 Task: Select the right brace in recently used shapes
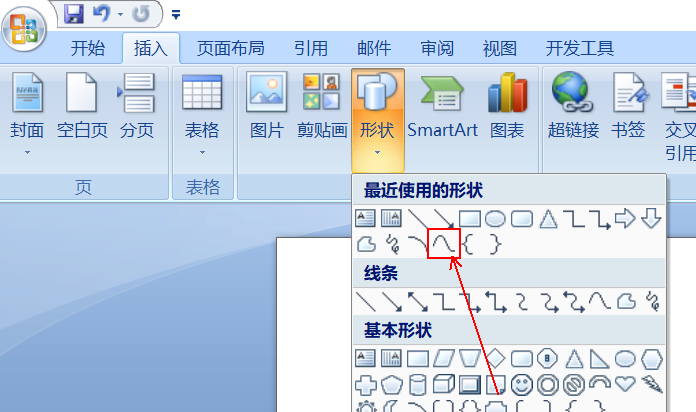(x=495, y=244)
